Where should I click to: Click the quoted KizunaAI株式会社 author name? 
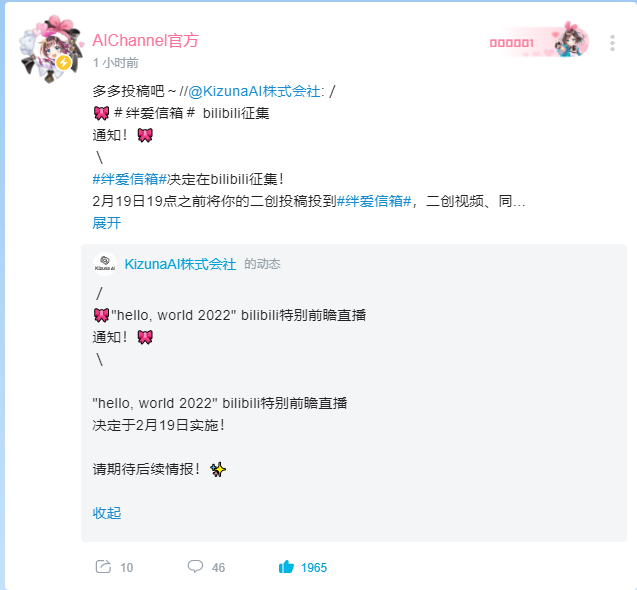click(180, 264)
